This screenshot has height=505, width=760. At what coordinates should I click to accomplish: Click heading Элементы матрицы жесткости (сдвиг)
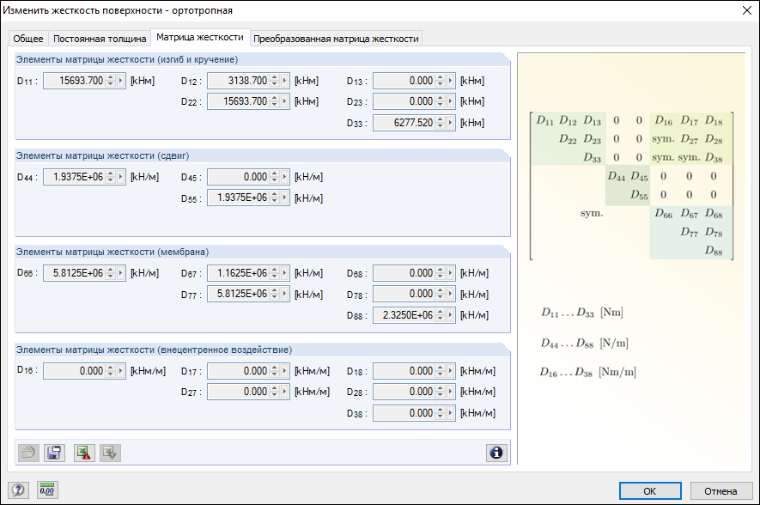pos(102,156)
